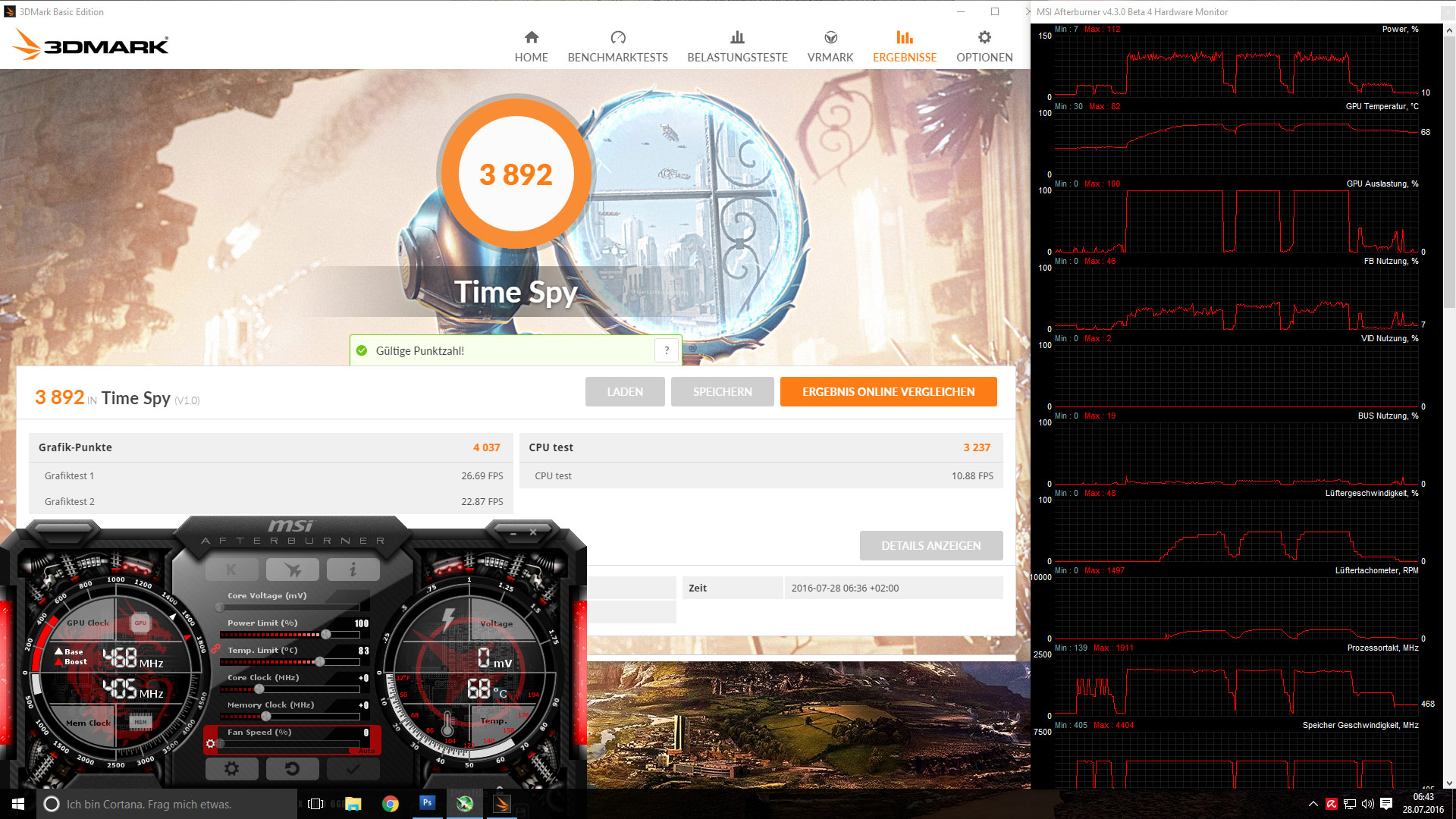Click the reset arrow button in Afterburner
Screen dimensions: 1456x819
click(x=292, y=768)
